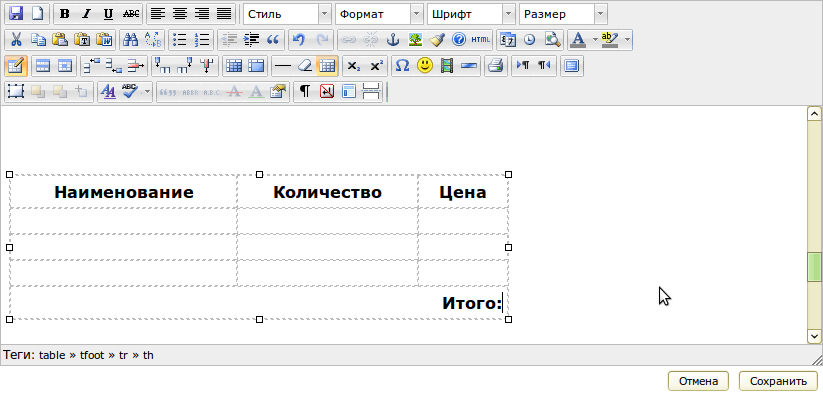
Task: Insert a bulleted list
Action: [x=180, y=40]
